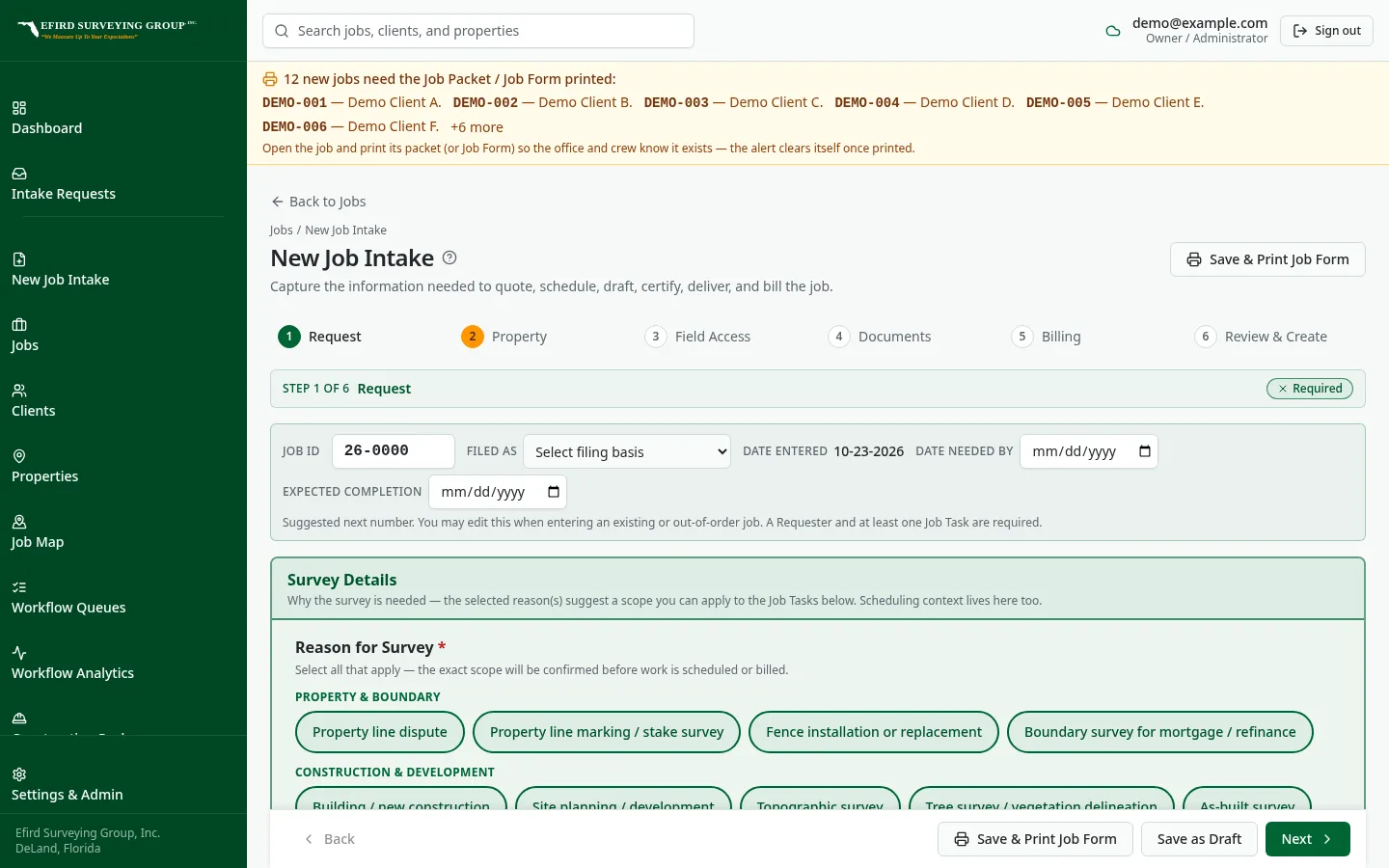This screenshot has width=1389, height=868.
Task: Click bottom bar Save & Print Job Form
Action: (x=1035, y=839)
